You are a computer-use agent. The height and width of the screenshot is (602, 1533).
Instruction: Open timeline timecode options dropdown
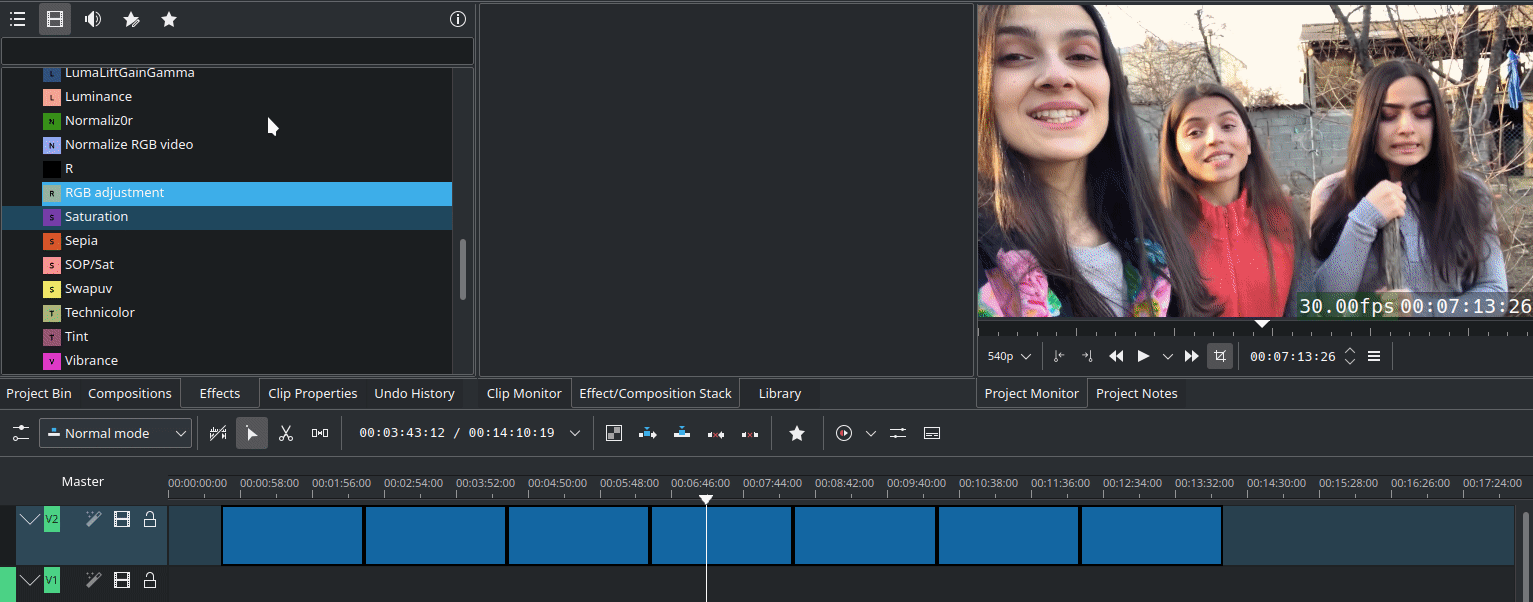575,433
